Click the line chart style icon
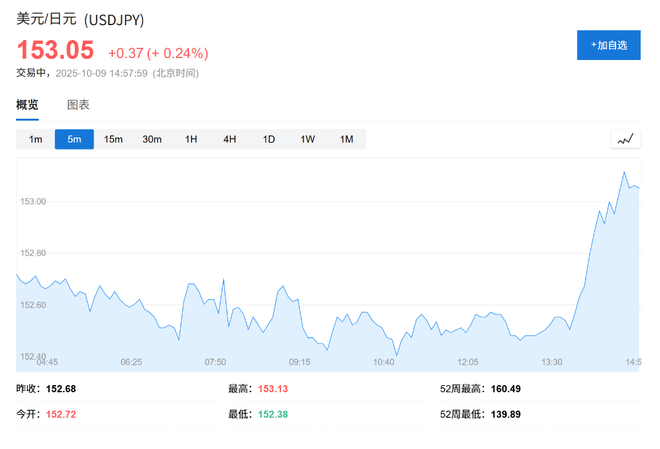 pos(626,139)
